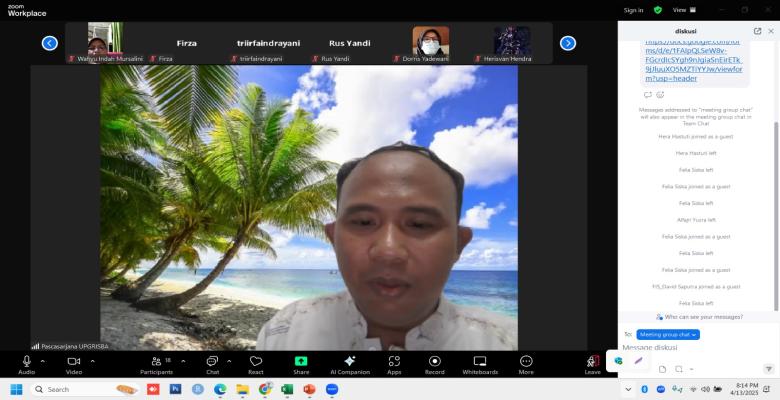Image resolution: width=780 pixels, height=400 pixels.
Task: Click the Sign in link
Action: tap(633, 10)
